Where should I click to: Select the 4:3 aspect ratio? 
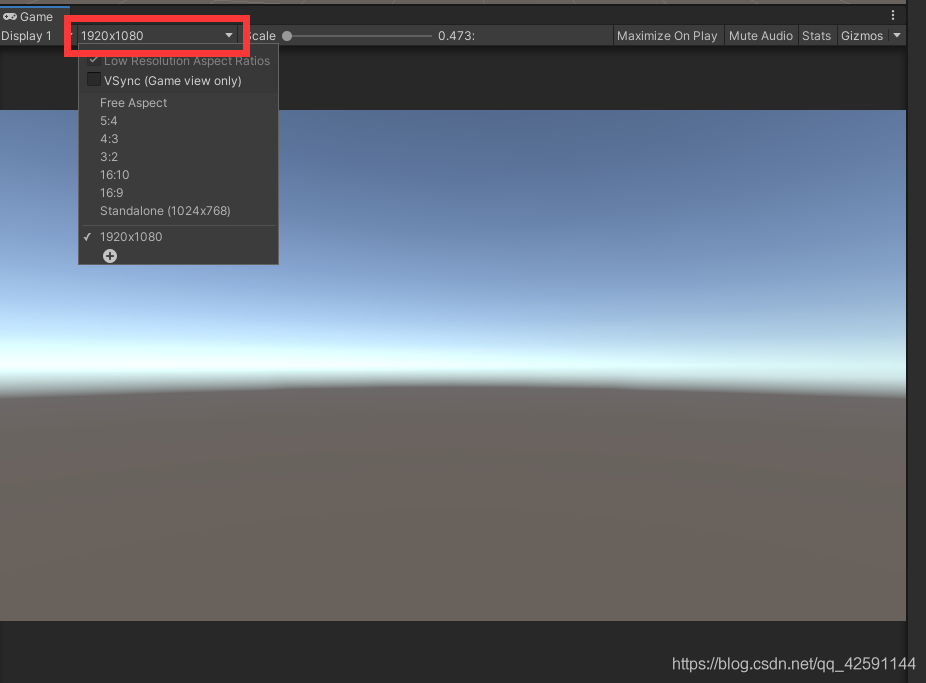pos(178,139)
